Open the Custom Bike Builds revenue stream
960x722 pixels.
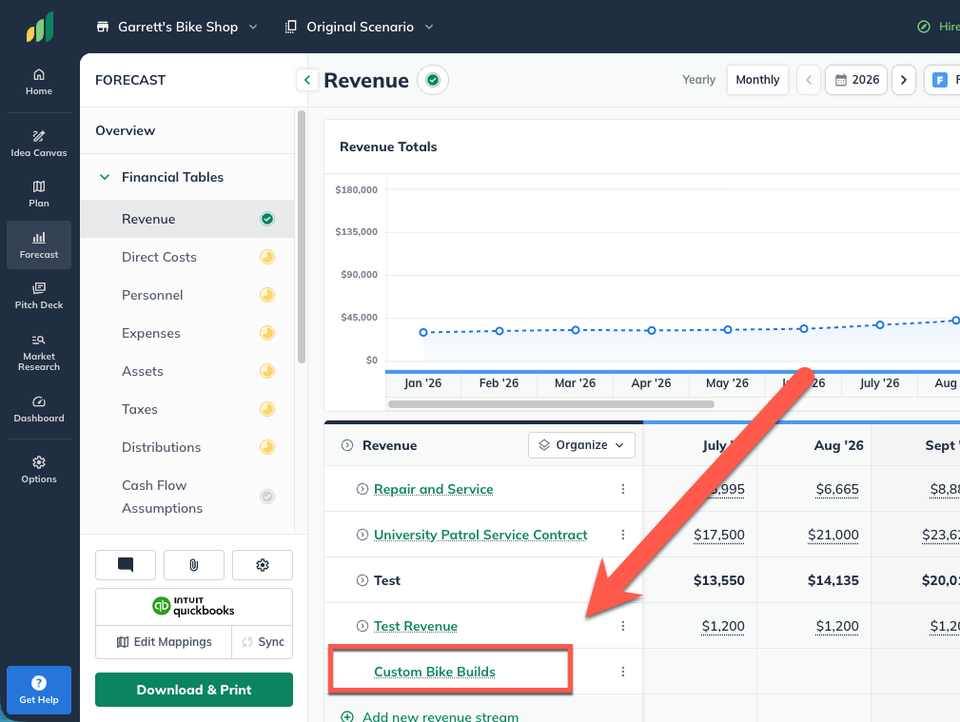coord(435,672)
